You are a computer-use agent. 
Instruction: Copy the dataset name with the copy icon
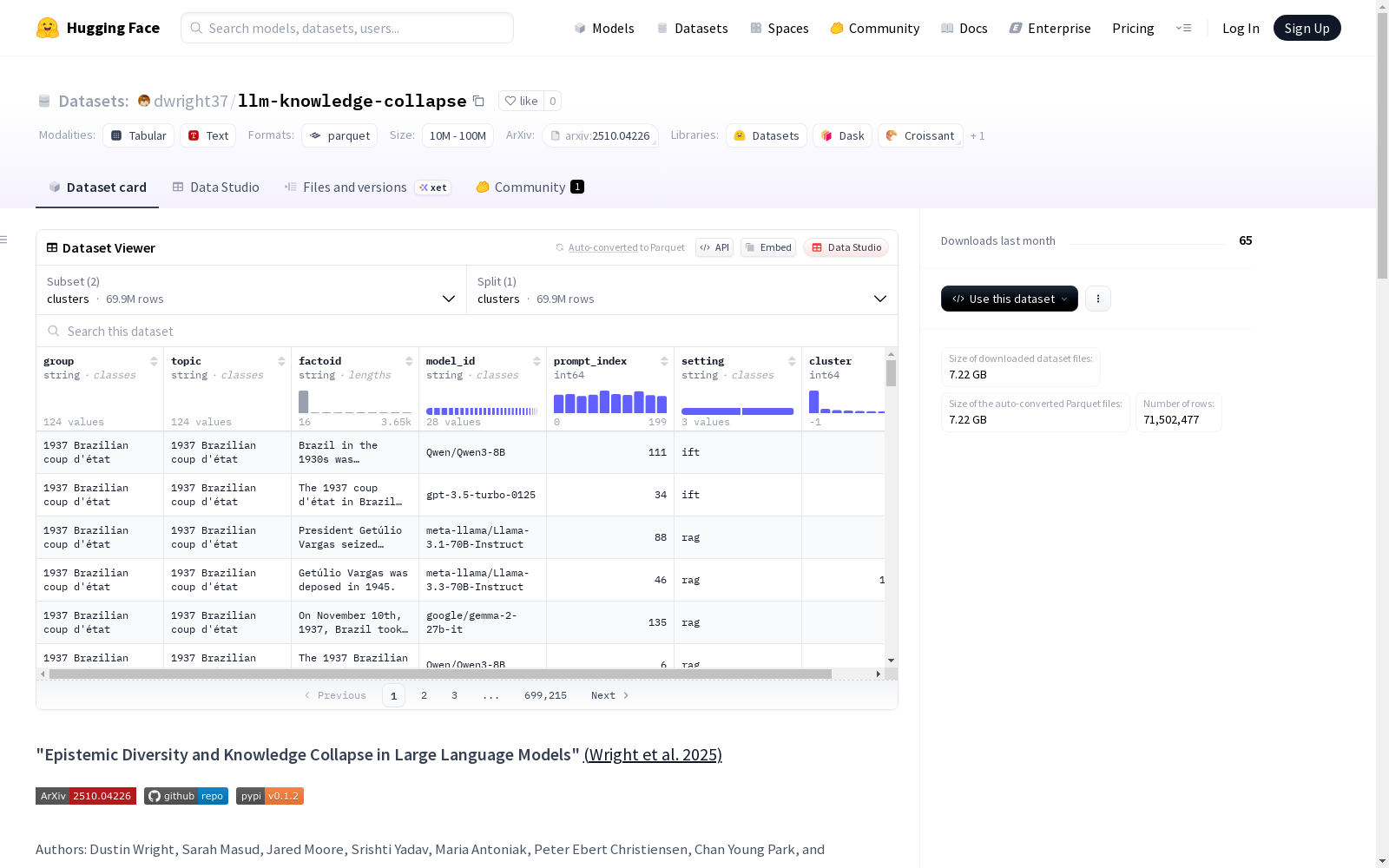(478, 101)
